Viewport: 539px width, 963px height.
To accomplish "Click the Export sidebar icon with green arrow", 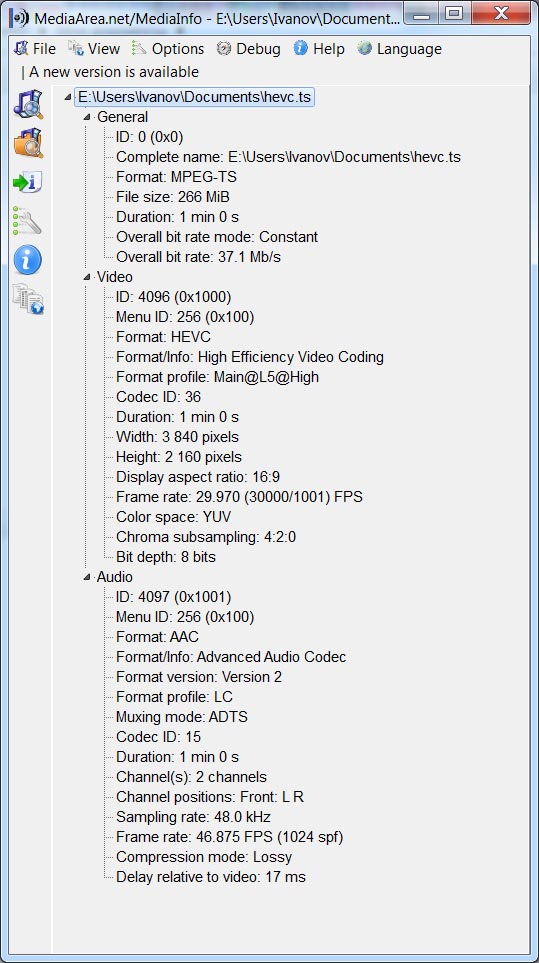I will click(x=28, y=182).
